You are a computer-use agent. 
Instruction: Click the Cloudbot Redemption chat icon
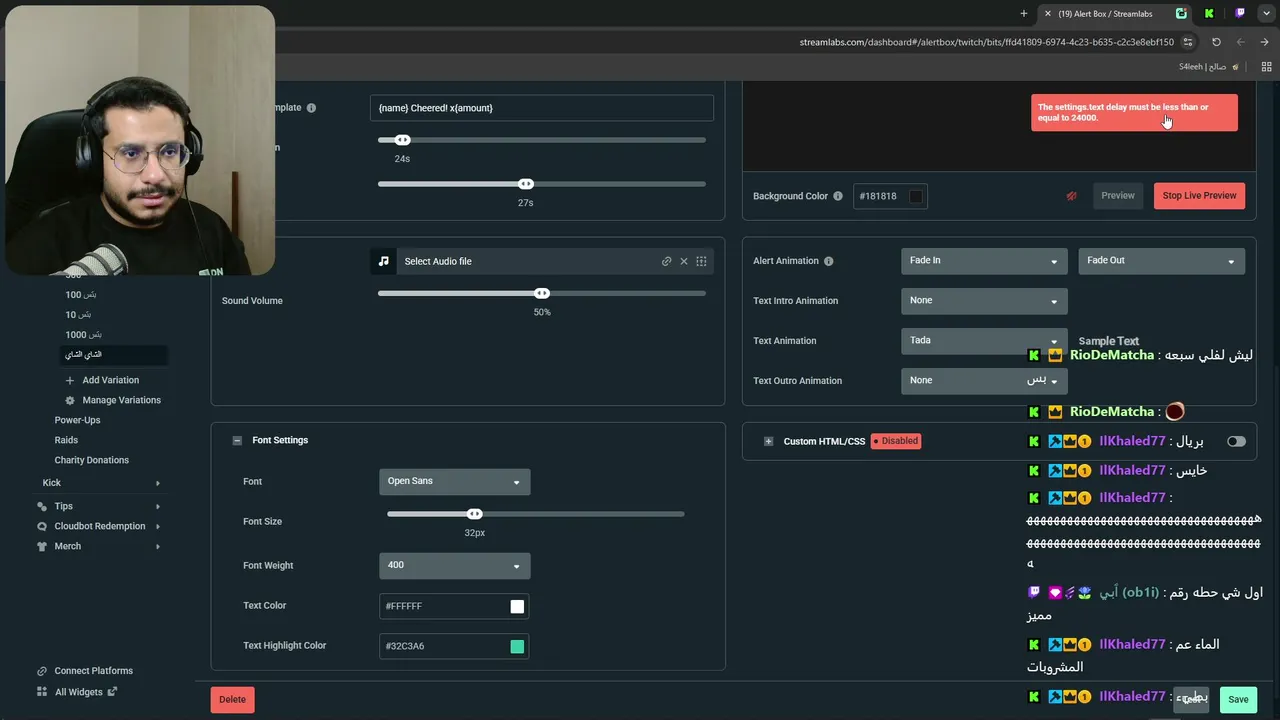(x=42, y=526)
